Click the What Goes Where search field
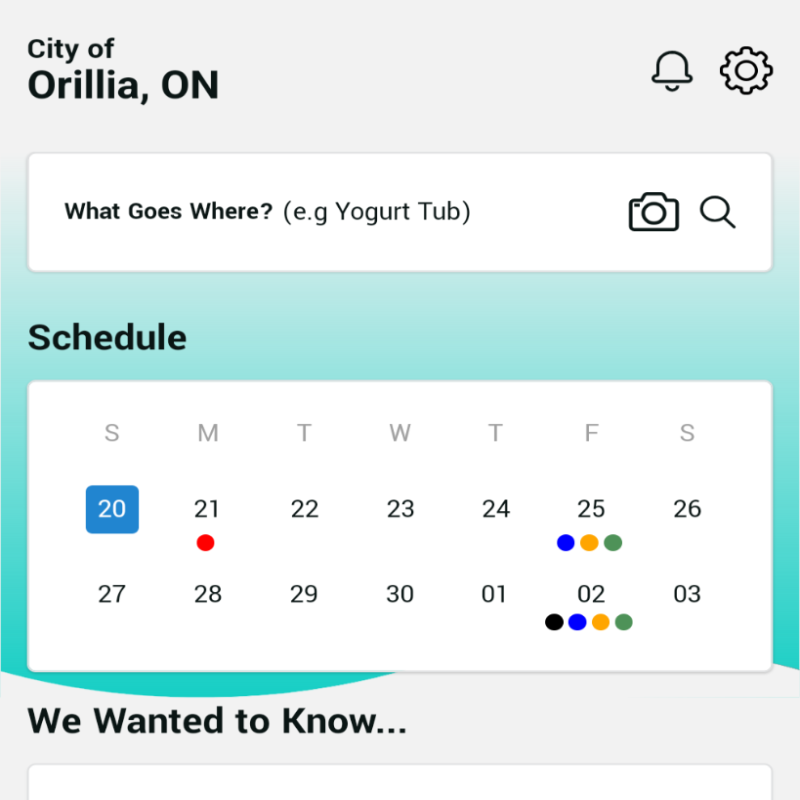 point(400,212)
